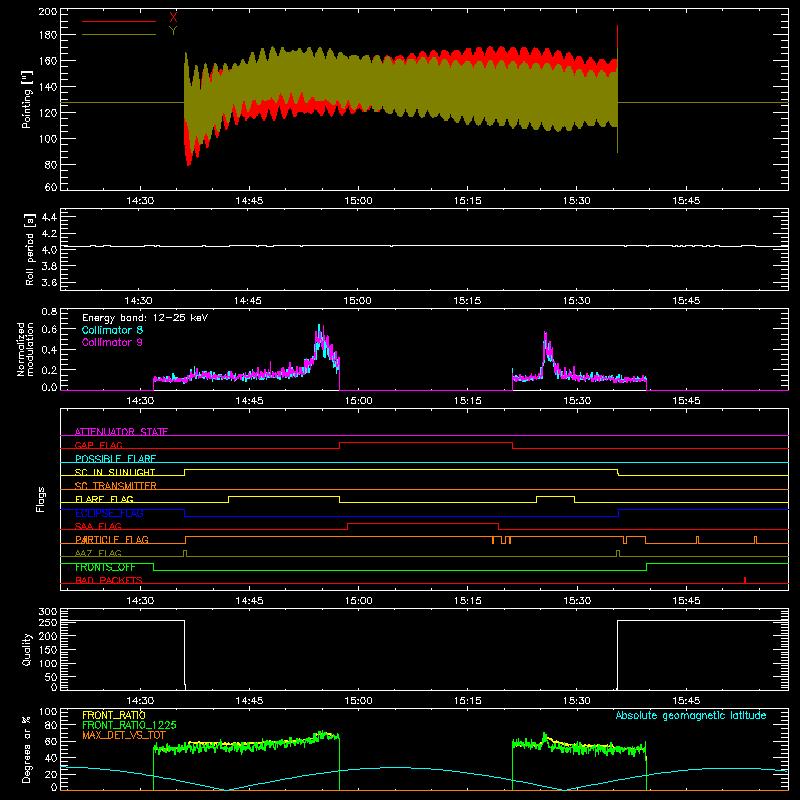Click the 0.8 tick on modulation axis
The width and height of the screenshot is (800, 800).
[49, 311]
